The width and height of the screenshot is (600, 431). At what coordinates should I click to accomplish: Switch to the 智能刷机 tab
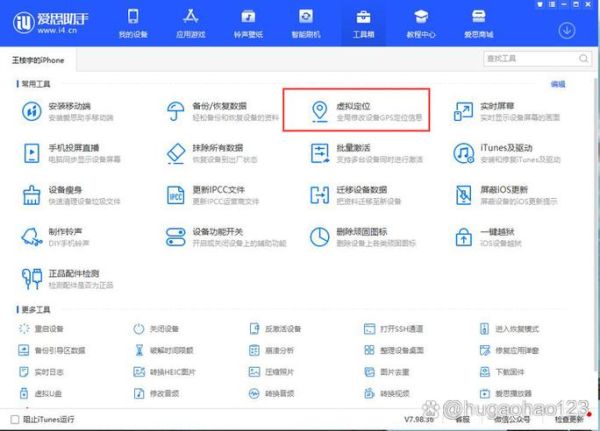[306, 24]
